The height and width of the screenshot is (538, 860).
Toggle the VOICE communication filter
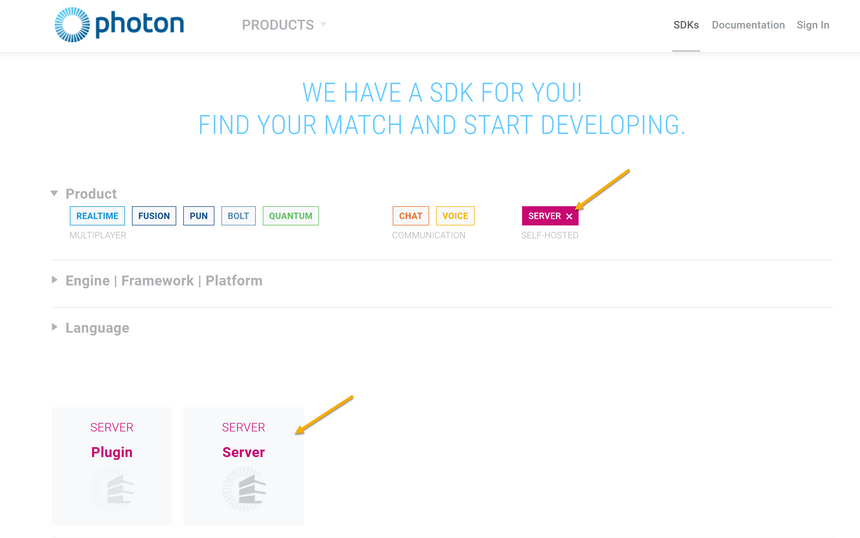(455, 216)
